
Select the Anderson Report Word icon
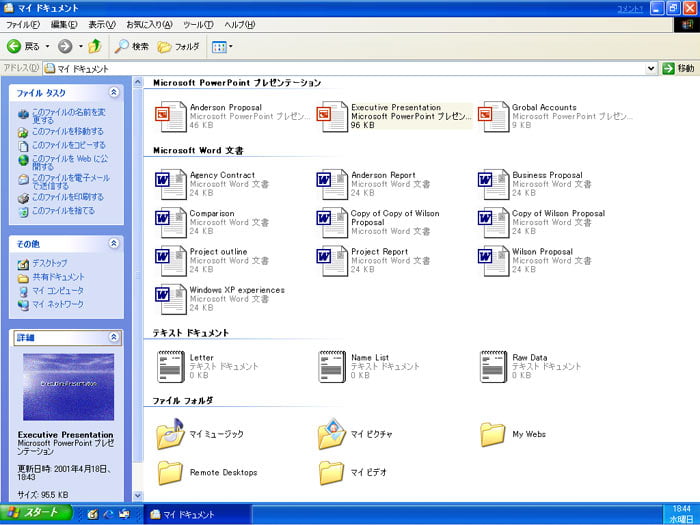pyautogui.click(x=332, y=184)
